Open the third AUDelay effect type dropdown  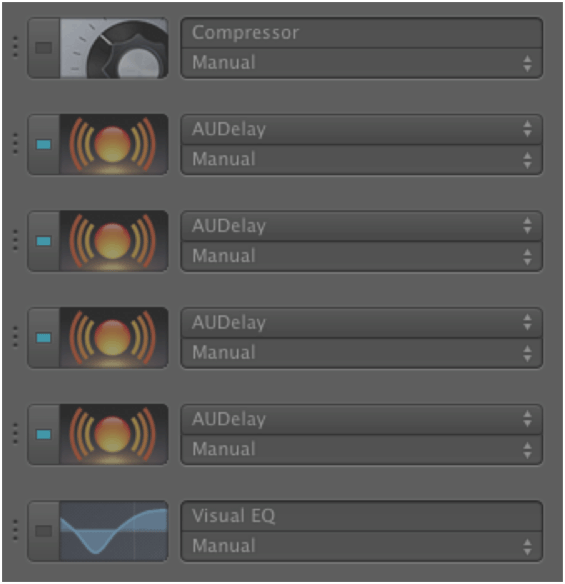click(x=361, y=323)
